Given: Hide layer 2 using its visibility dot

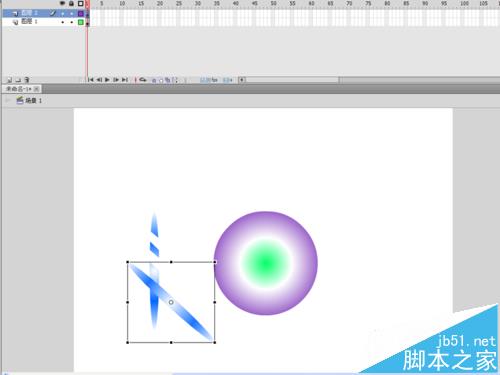Looking at the screenshot, I should coord(63,14).
